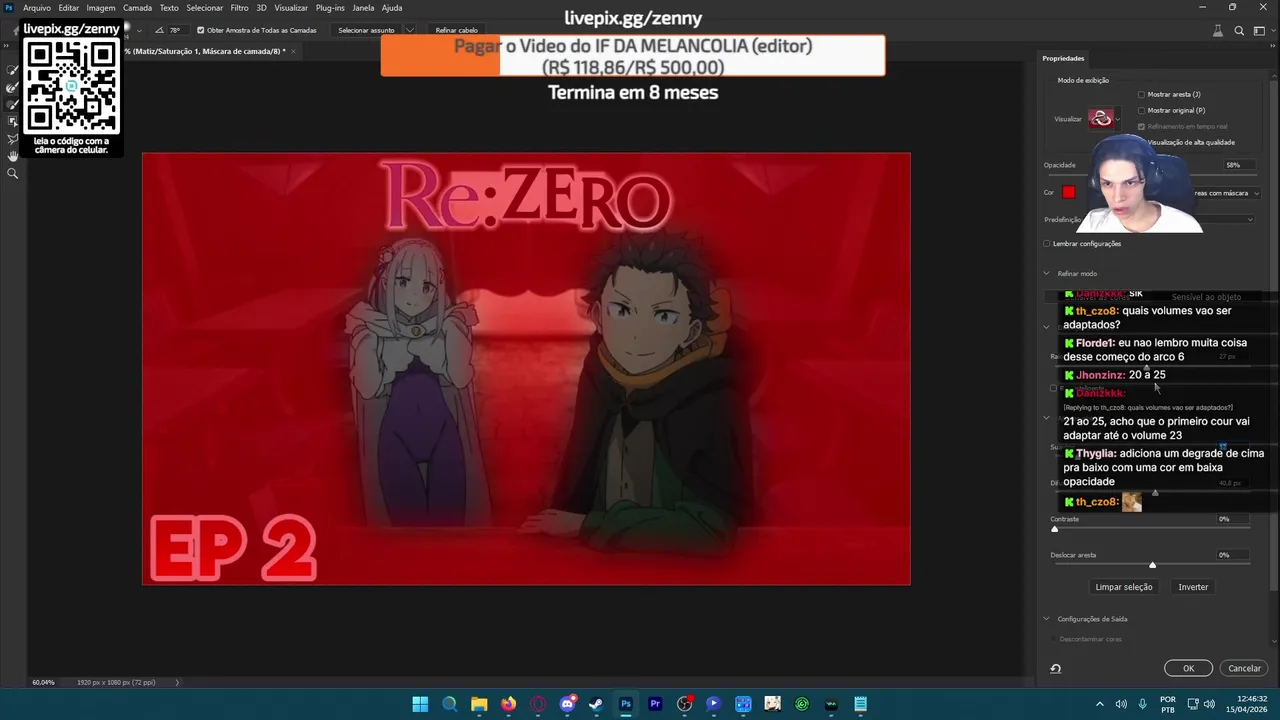The height and width of the screenshot is (720, 1280).
Task: Select the Refine Edge Brush tool
Action: tap(13, 88)
